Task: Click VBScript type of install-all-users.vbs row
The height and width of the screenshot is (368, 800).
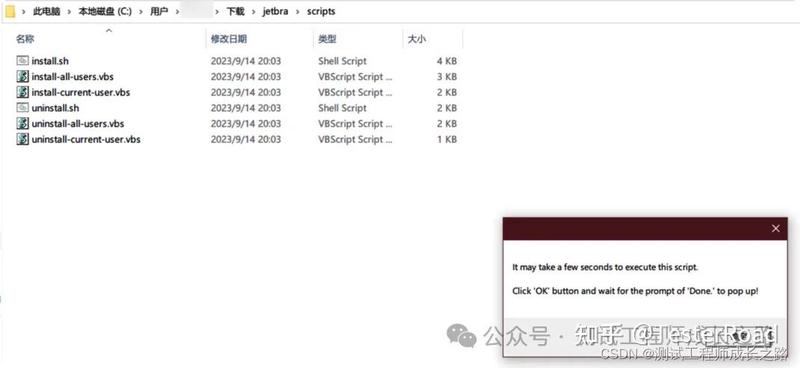Action: point(355,77)
